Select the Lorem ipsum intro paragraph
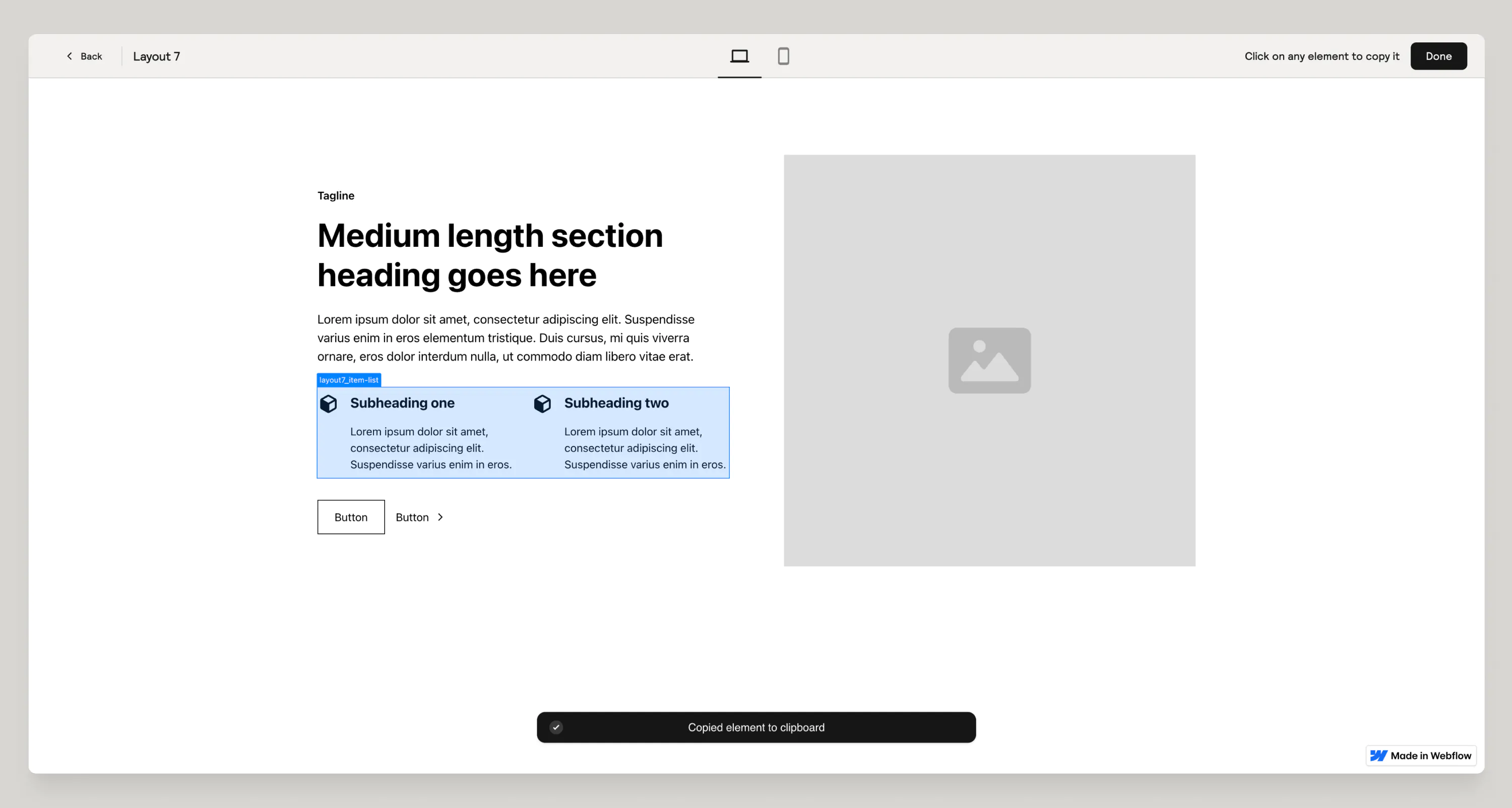The image size is (1512, 808). [506, 338]
